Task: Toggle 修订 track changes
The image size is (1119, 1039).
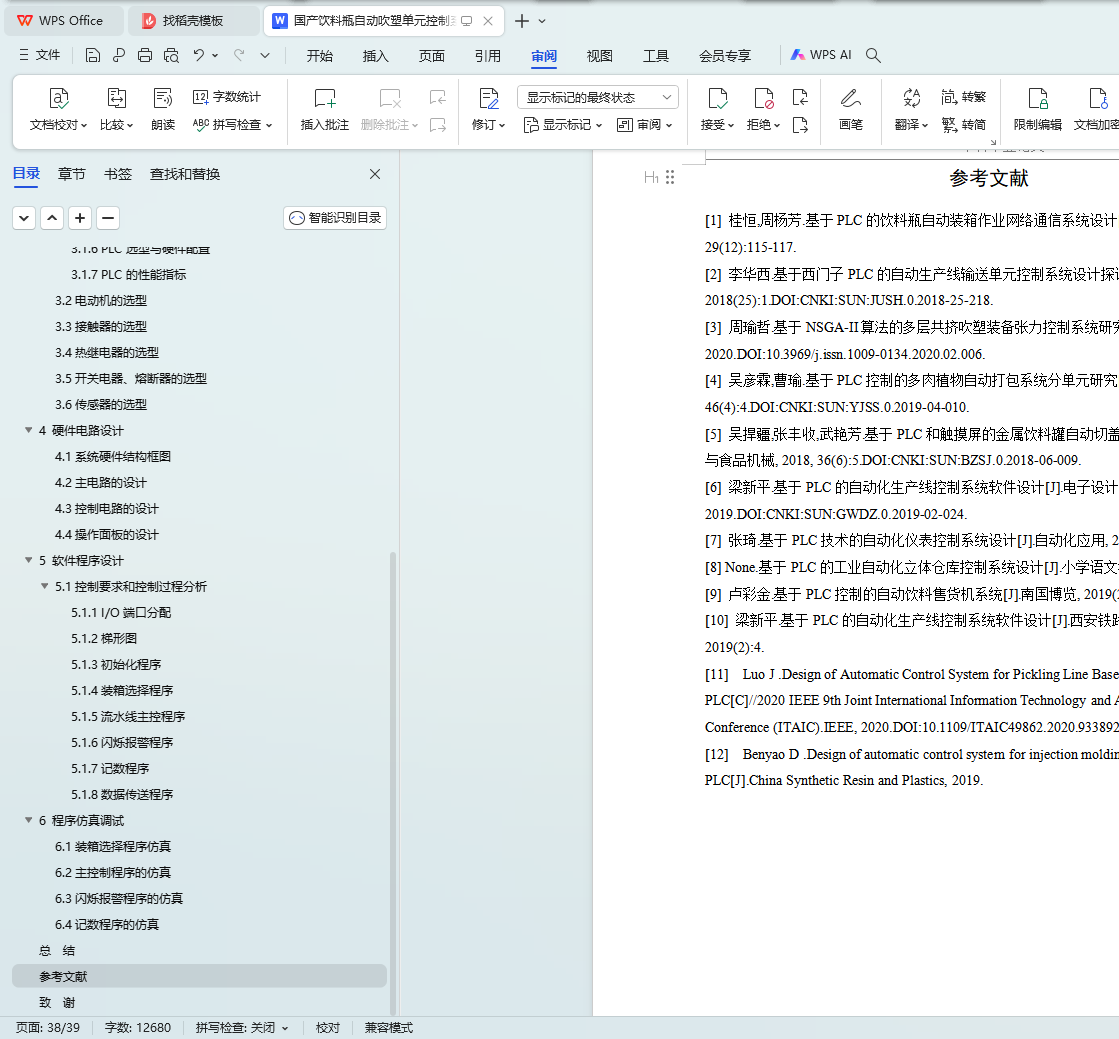Action: 488,109
